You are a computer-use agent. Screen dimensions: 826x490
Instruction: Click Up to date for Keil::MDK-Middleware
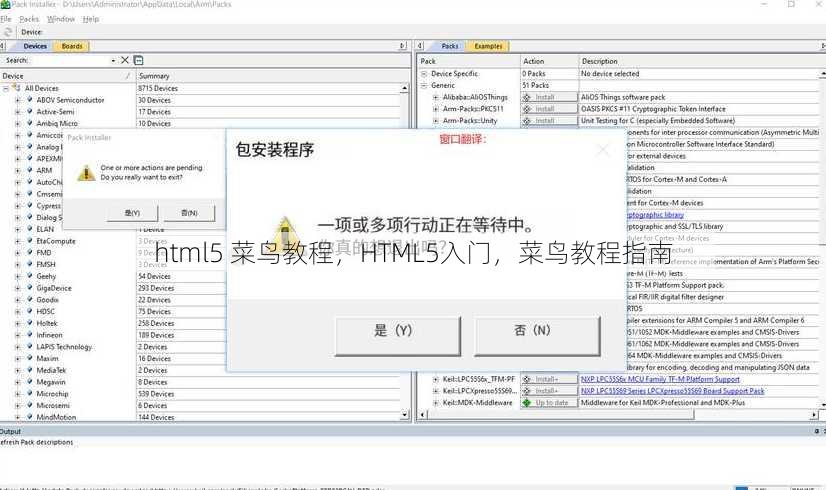549,403
